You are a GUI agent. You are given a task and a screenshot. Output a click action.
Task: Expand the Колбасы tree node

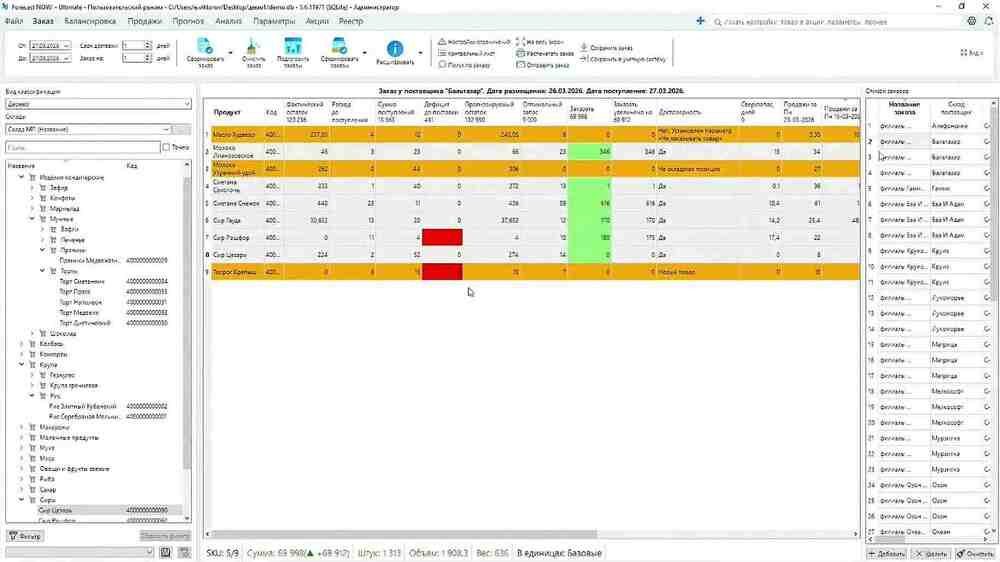click(x=22, y=344)
